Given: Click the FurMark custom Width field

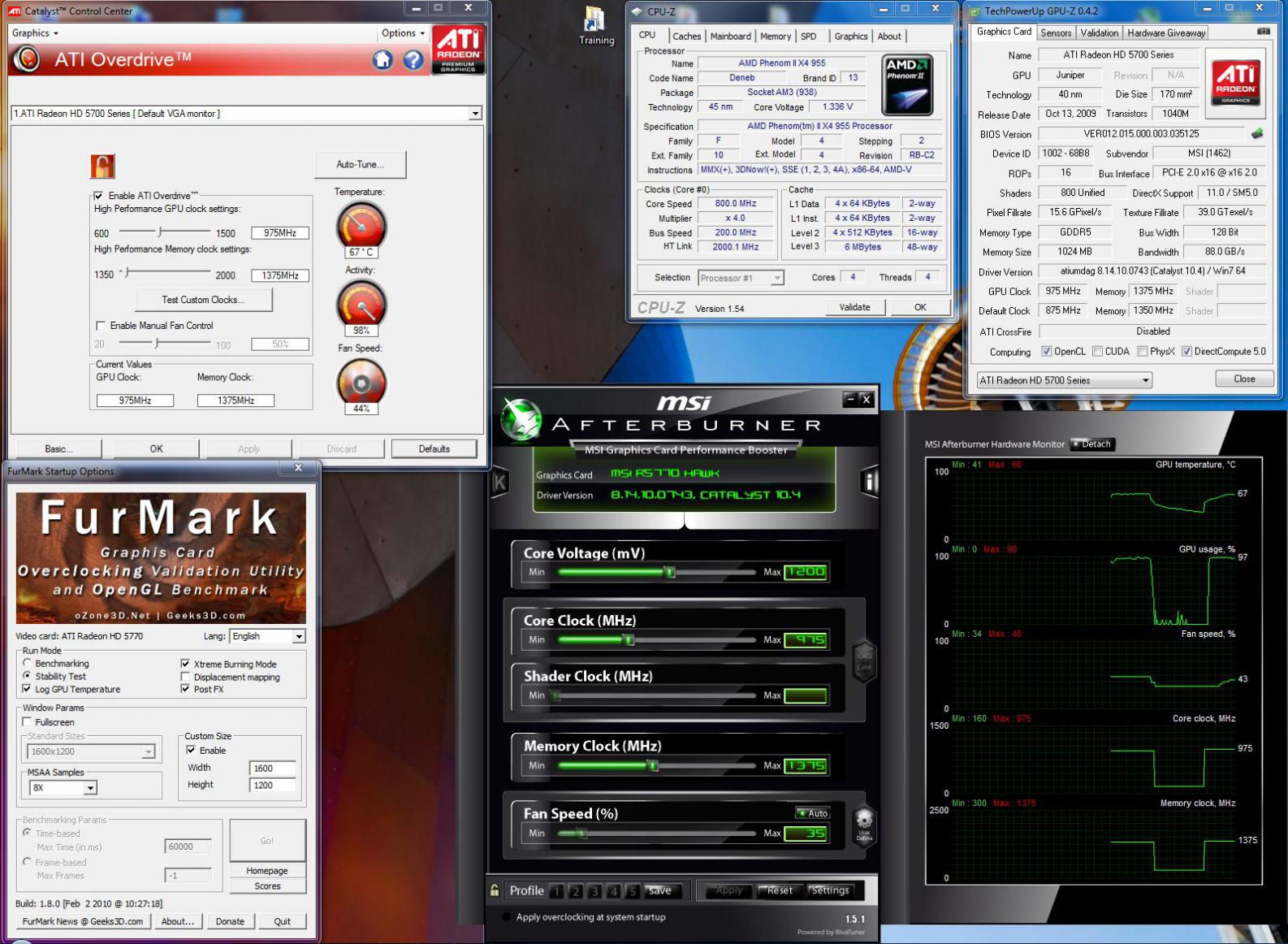Looking at the screenshot, I should 272,768.
